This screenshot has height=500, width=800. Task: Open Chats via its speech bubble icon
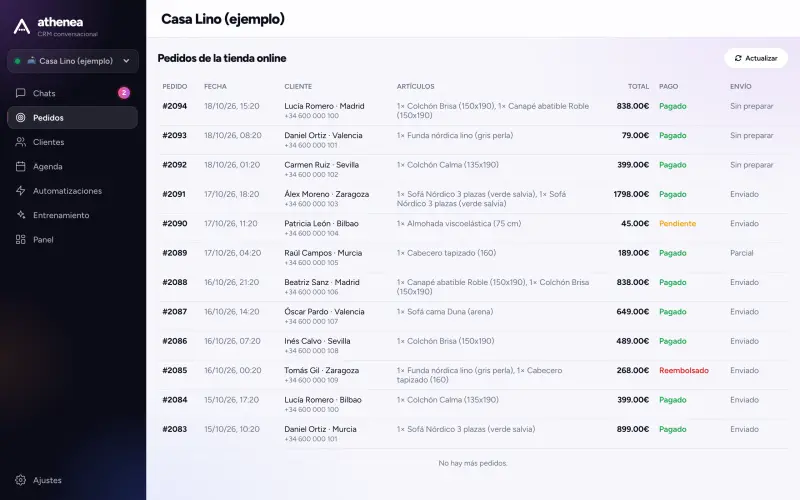[x=20, y=93]
